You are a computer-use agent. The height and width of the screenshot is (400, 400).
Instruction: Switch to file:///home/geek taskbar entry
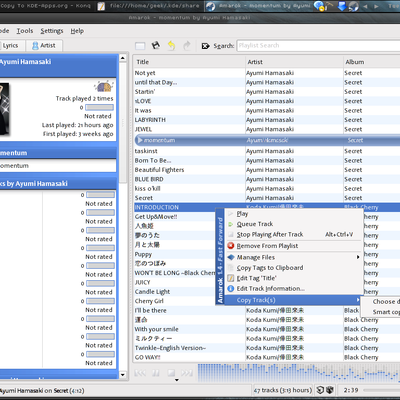coord(149,6)
